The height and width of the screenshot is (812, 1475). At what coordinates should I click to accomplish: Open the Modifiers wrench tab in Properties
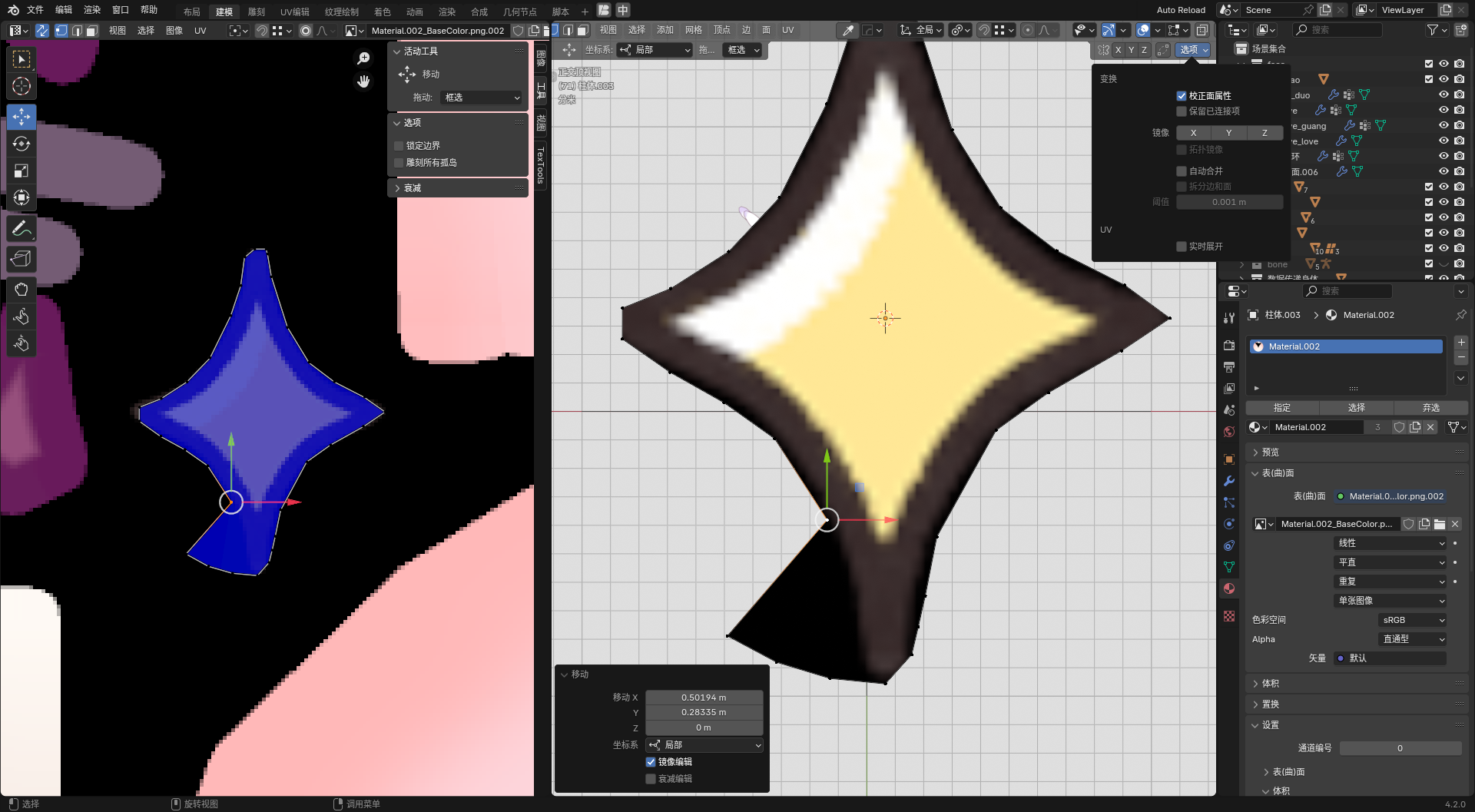(x=1229, y=481)
